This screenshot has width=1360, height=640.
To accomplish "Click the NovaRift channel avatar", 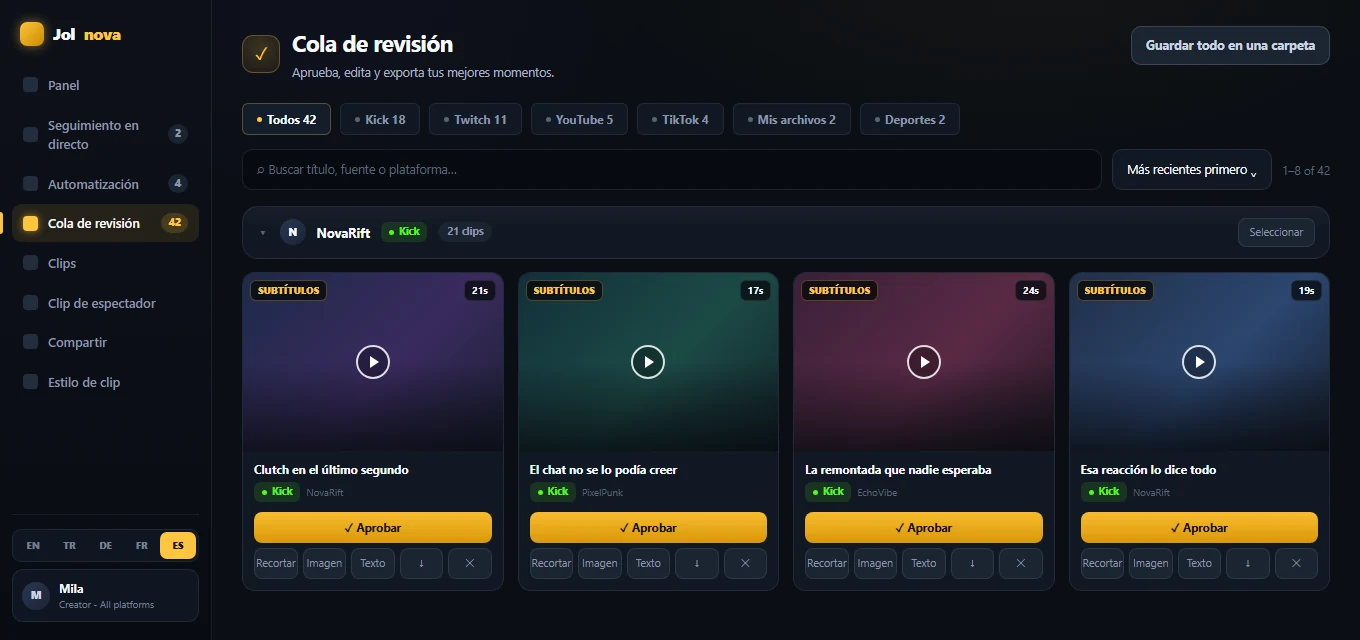I will coord(293,232).
